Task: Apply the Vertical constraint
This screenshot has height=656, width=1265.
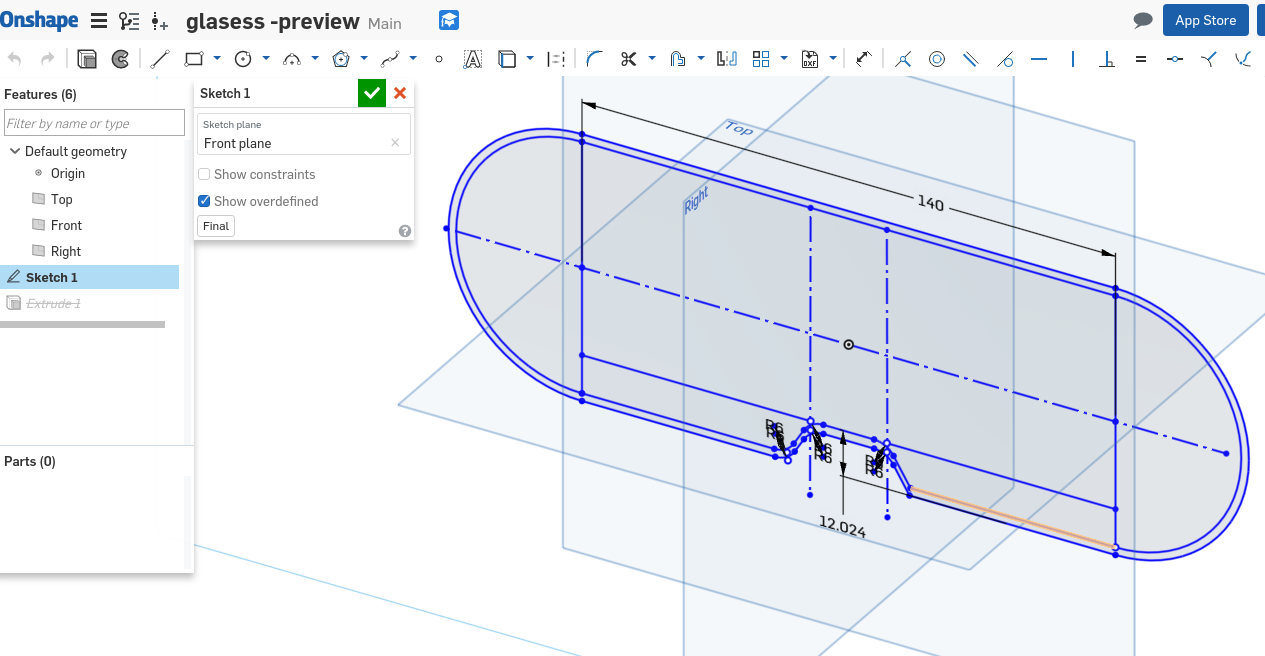Action: (1073, 59)
